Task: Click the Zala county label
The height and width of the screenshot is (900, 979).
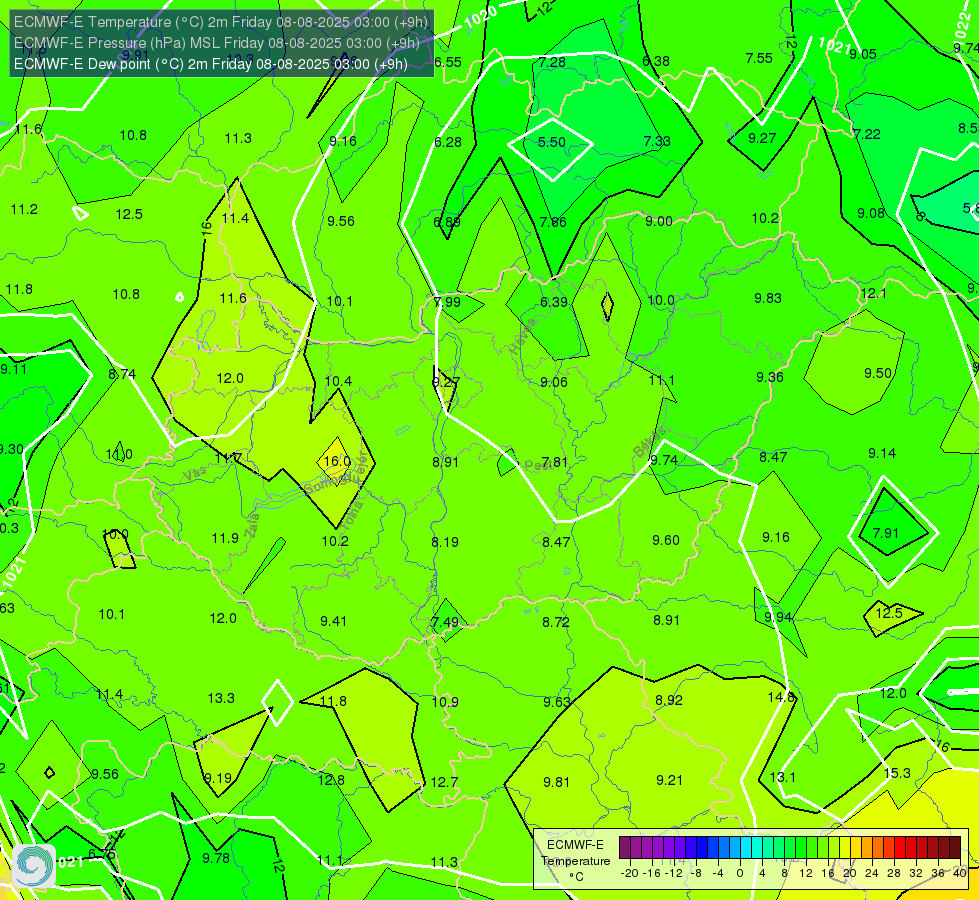Action: tap(252, 525)
